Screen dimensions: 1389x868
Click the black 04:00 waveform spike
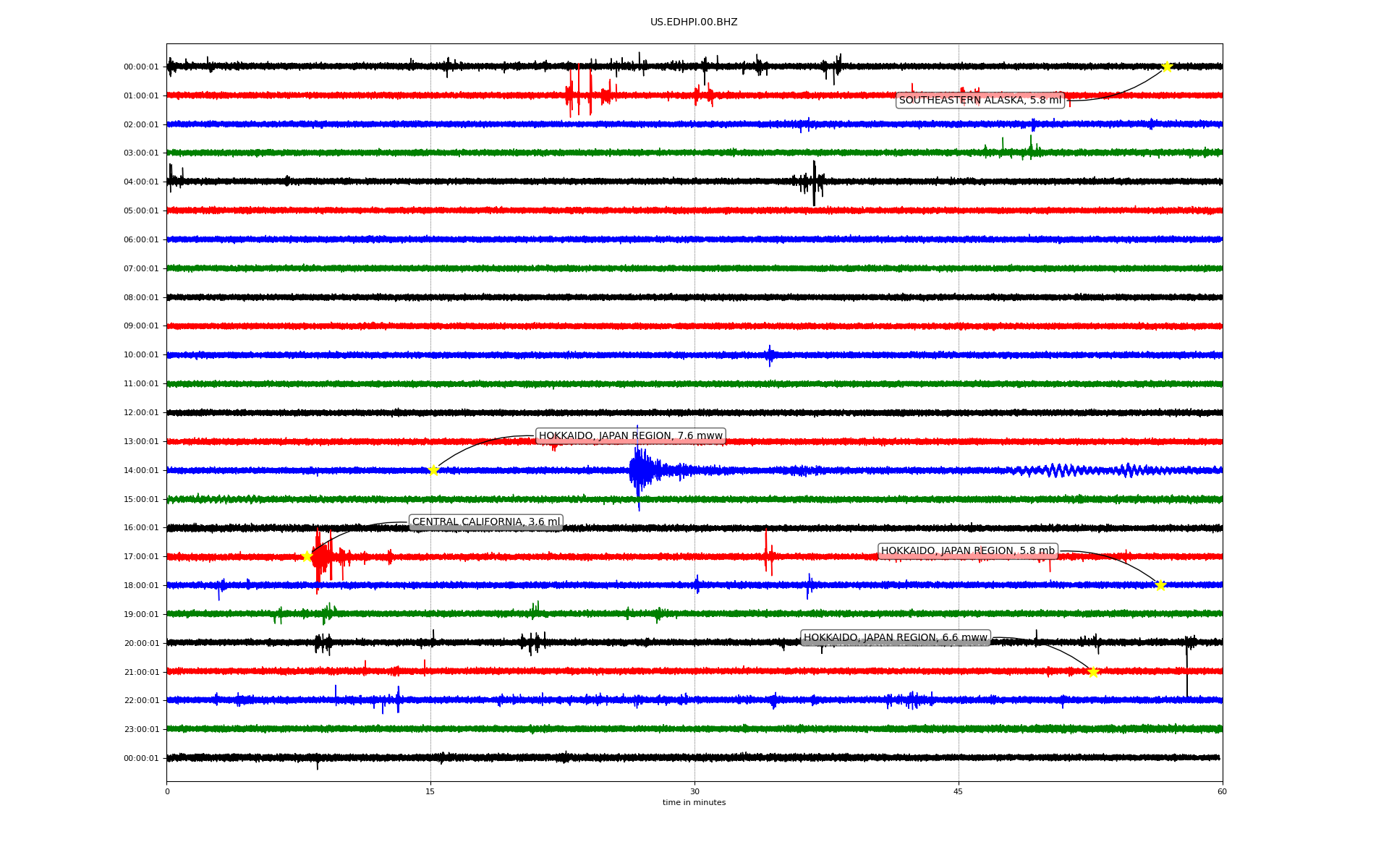click(x=814, y=182)
